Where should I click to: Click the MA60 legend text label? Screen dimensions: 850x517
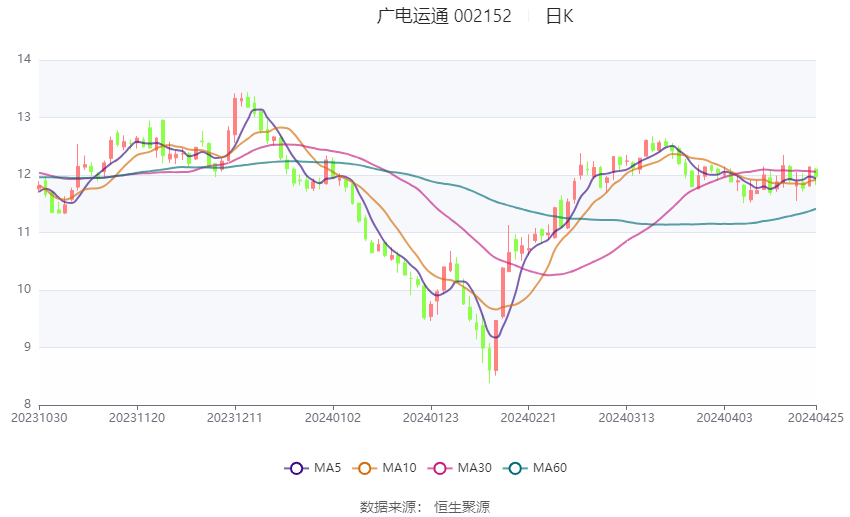click(x=549, y=467)
